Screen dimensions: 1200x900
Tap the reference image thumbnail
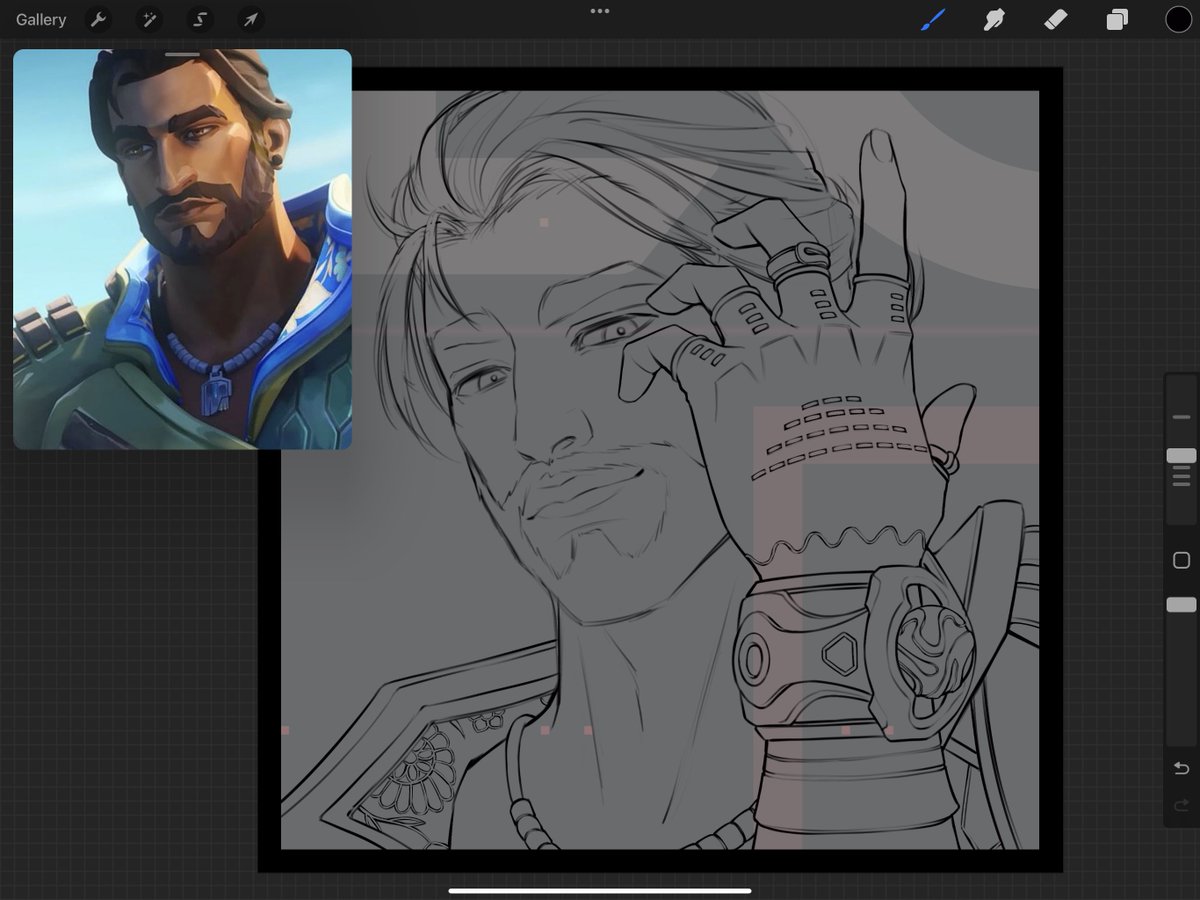(182, 250)
